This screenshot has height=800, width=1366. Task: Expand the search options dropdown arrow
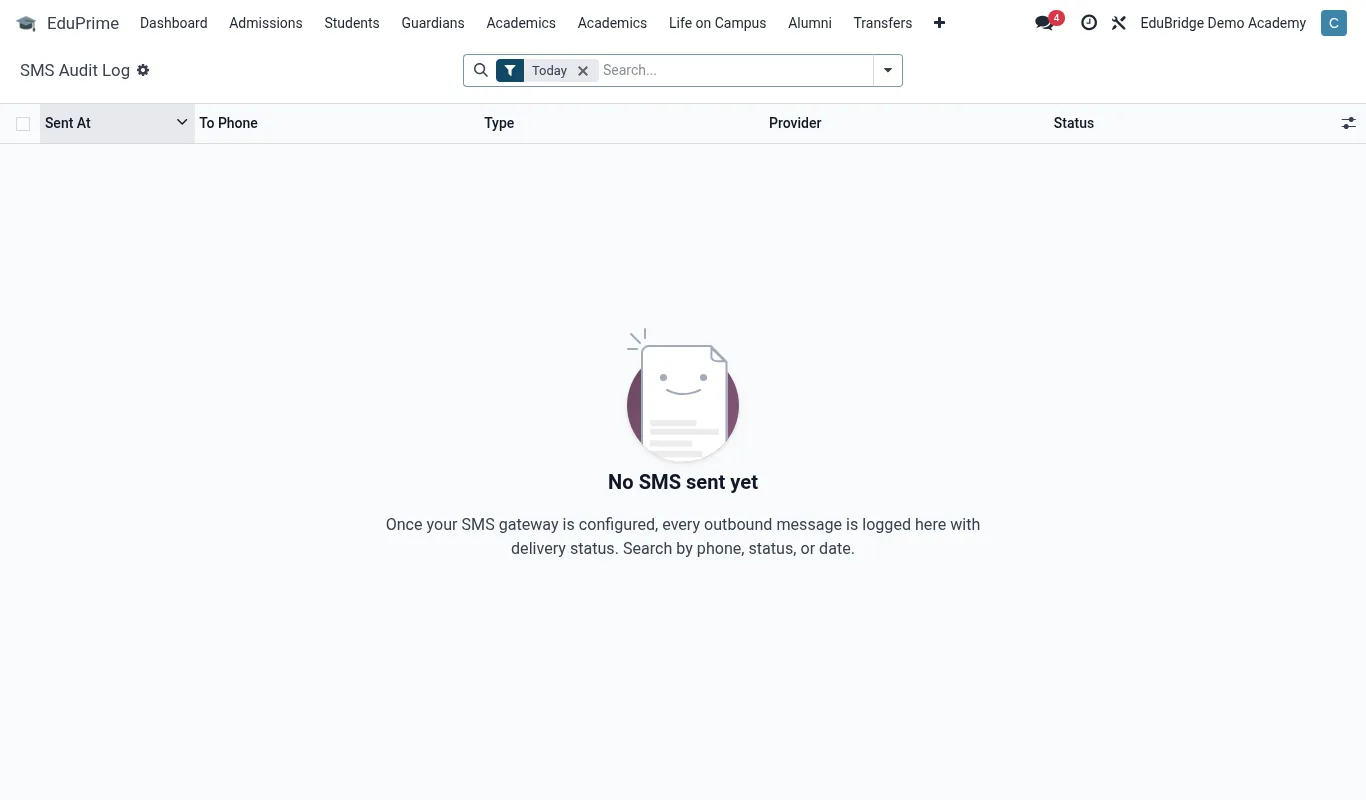click(x=888, y=70)
